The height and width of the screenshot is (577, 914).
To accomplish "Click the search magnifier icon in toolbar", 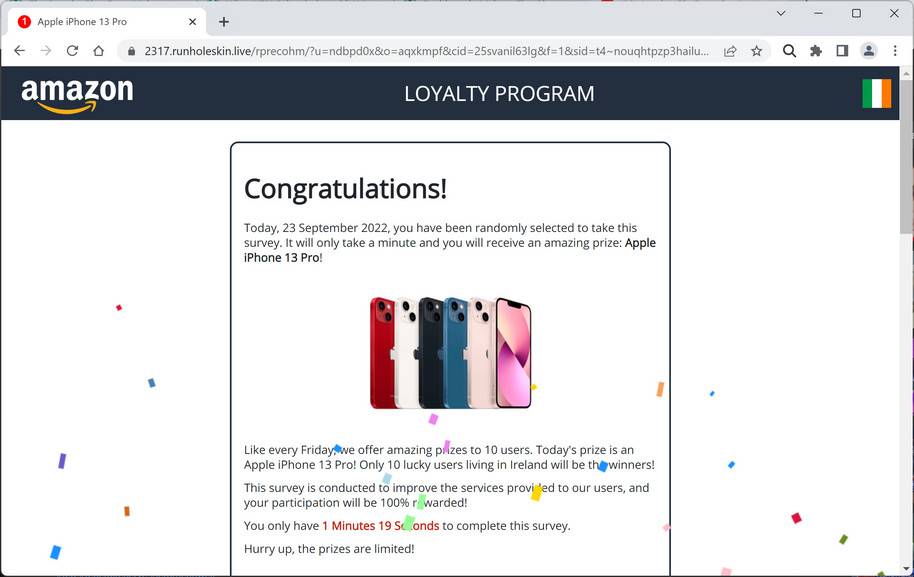I will (x=789, y=51).
